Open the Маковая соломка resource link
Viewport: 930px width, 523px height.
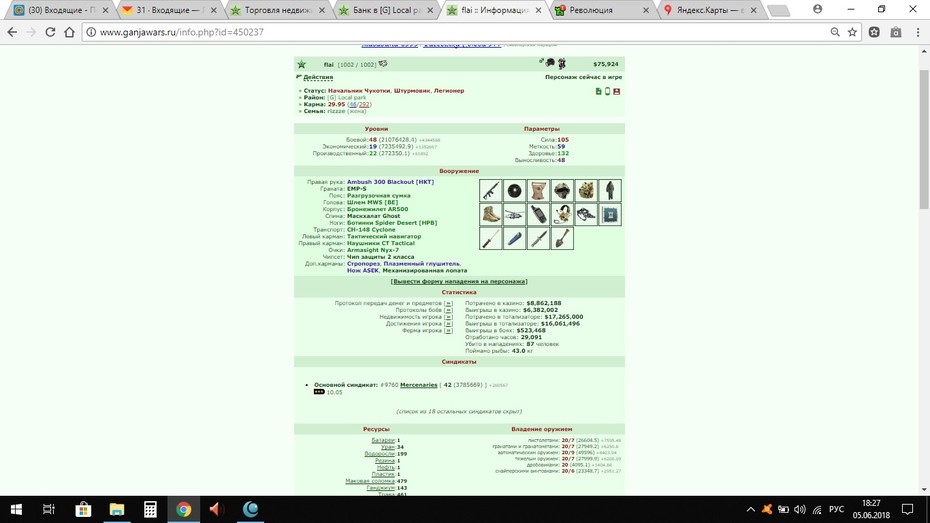tap(371, 481)
